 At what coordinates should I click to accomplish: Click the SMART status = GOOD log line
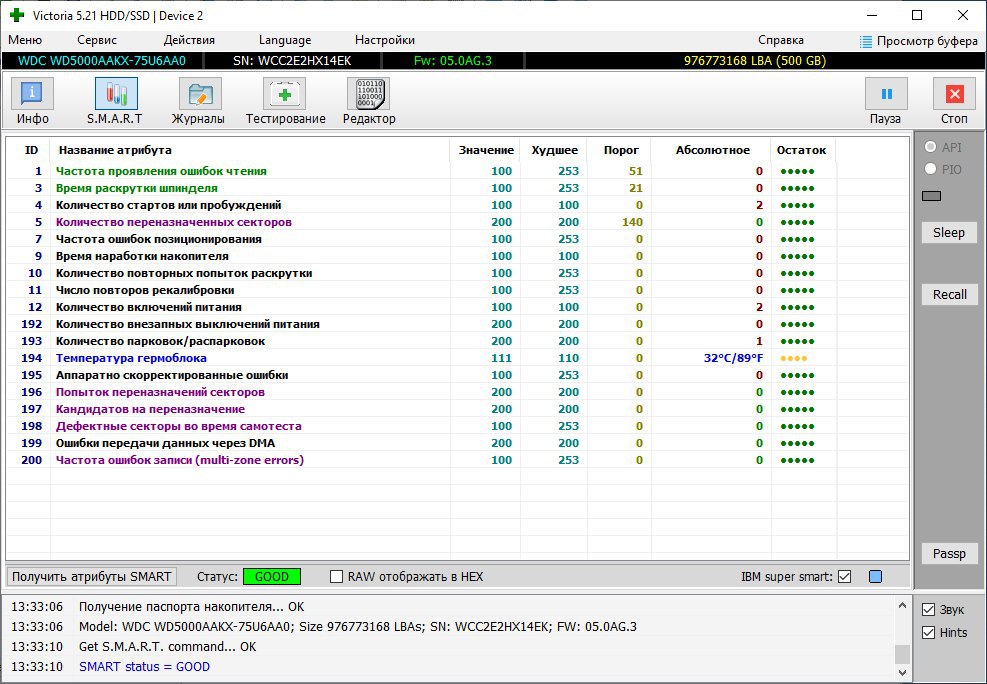coord(144,666)
